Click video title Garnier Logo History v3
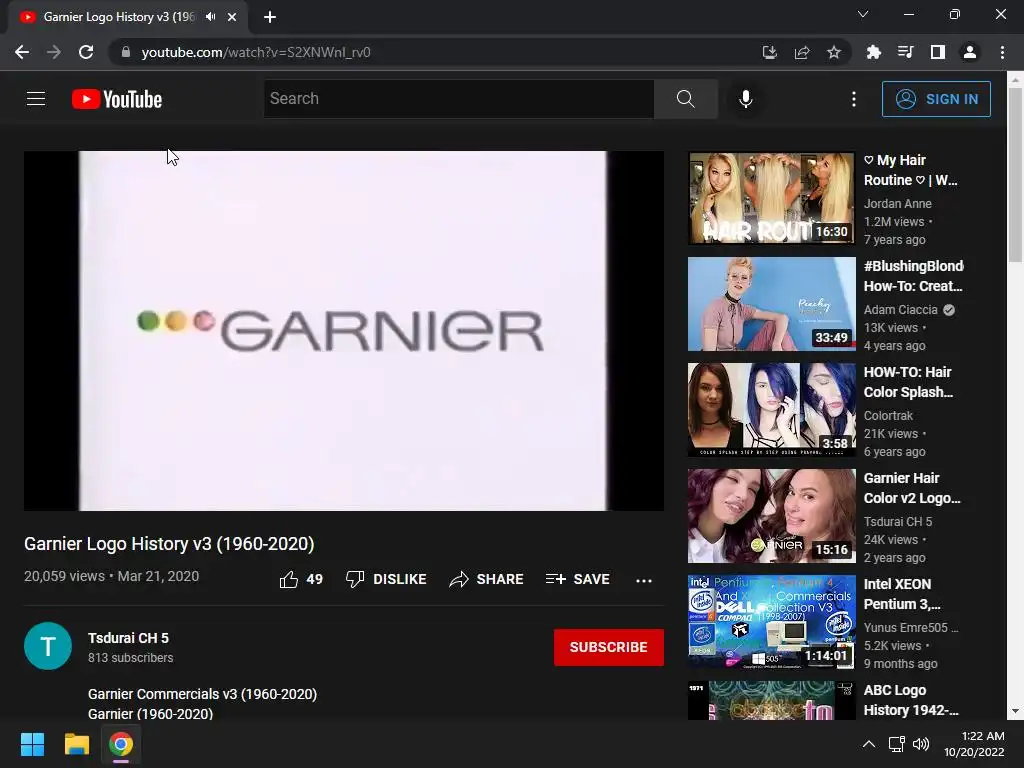 169,544
